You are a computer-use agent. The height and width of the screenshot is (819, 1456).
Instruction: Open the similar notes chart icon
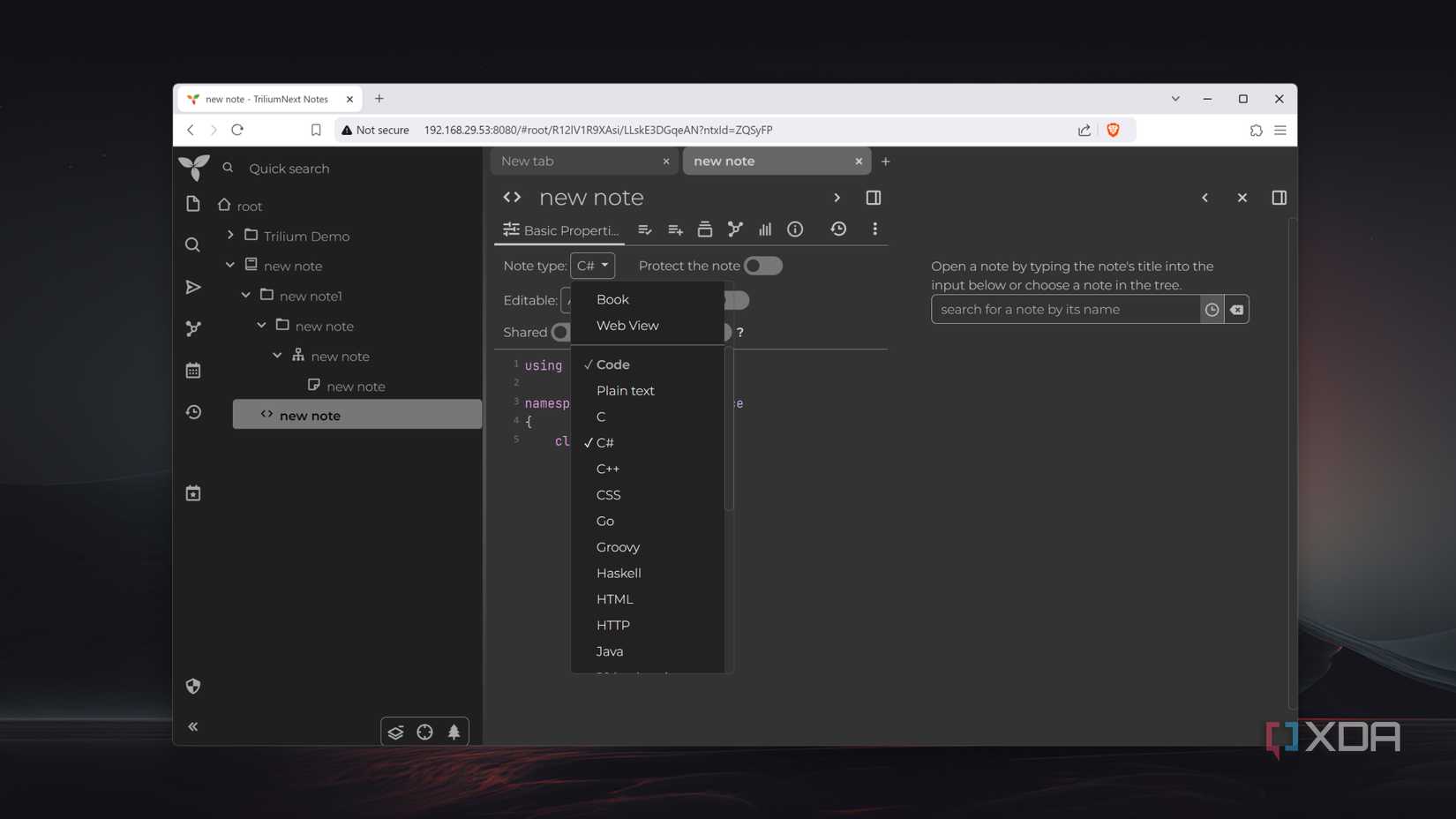click(764, 229)
